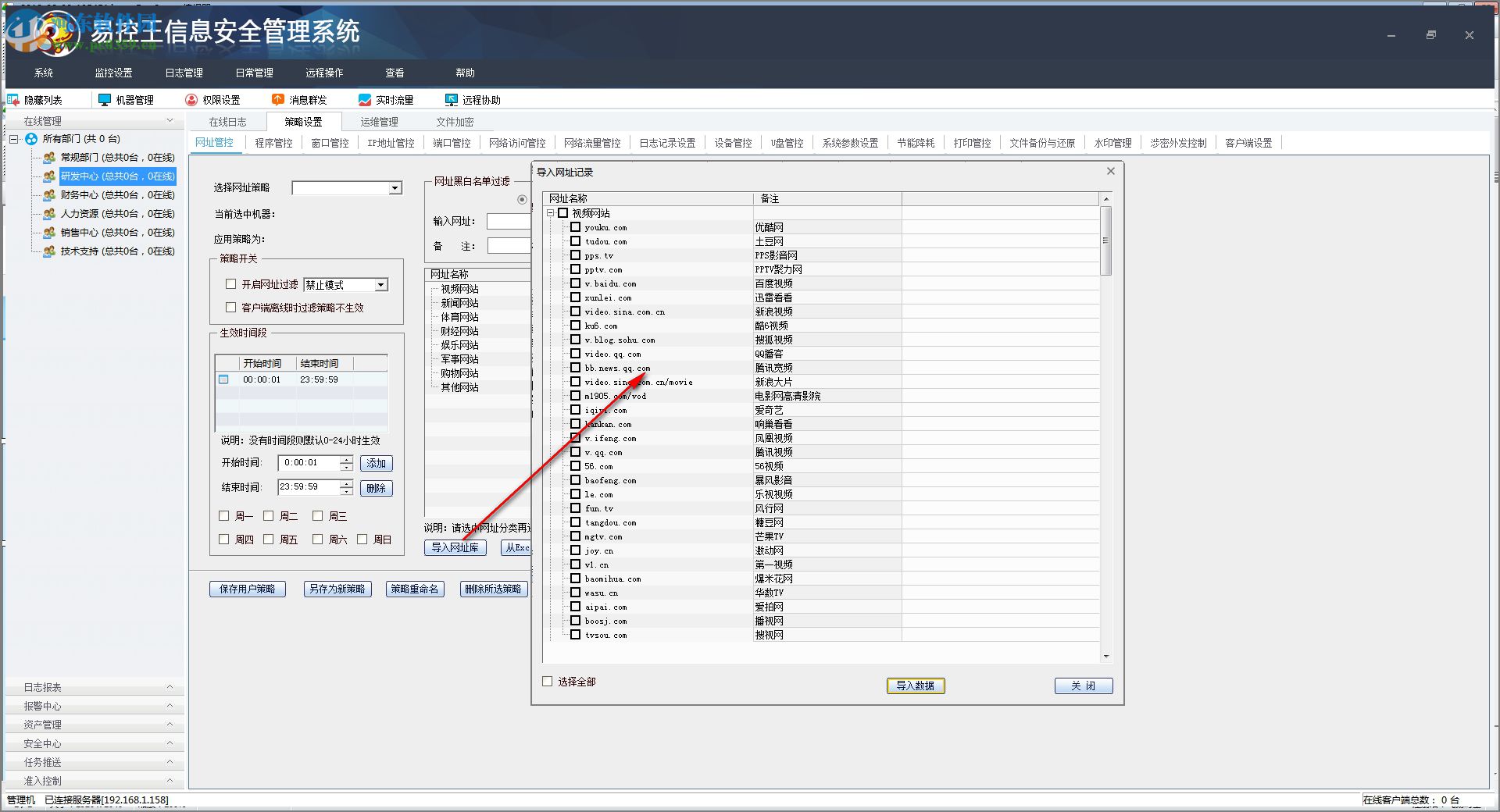Collapse 在线管理 panel
1500x812 pixels.
pyautogui.click(x=170, y=121)
